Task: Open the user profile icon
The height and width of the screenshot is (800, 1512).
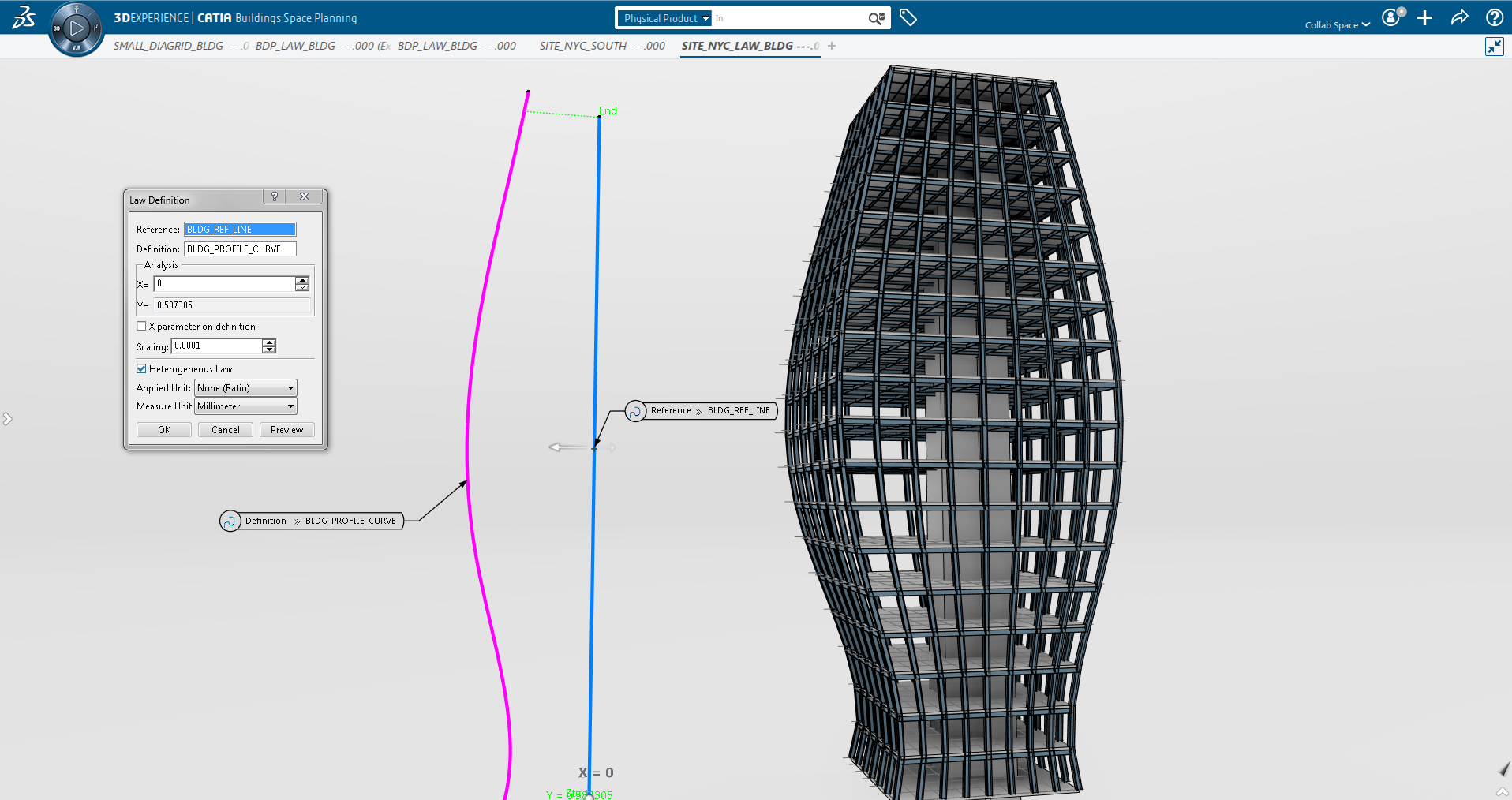Action: coord(1392,17)
